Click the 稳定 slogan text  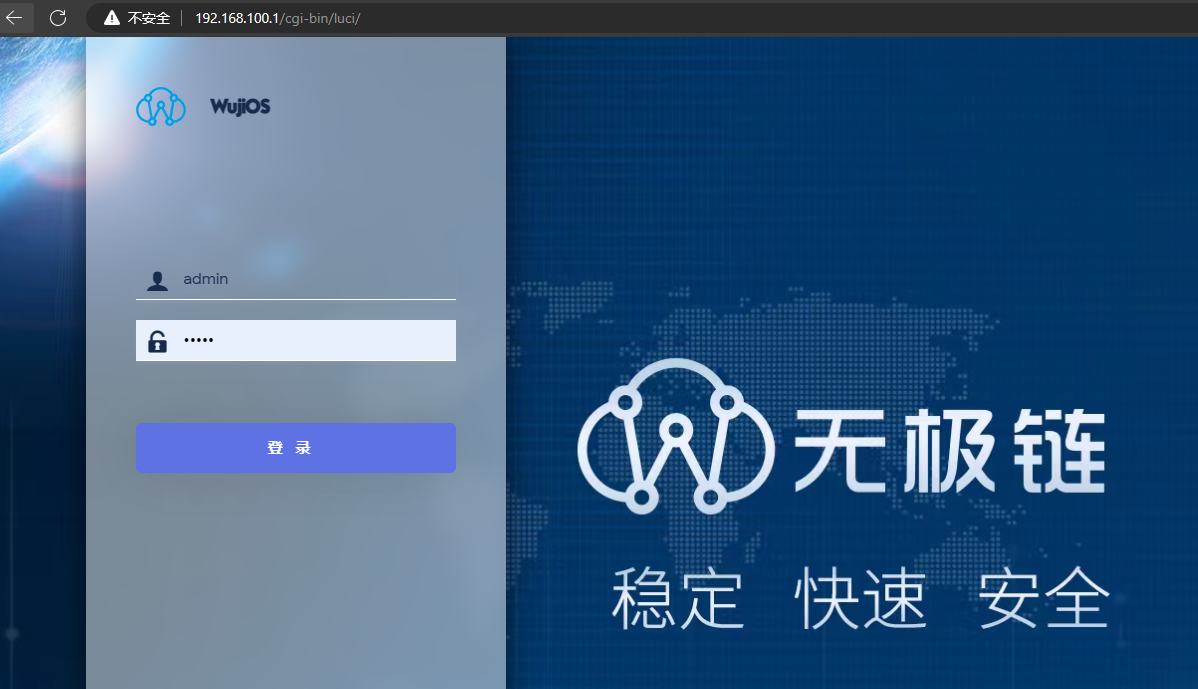[678, 600]
